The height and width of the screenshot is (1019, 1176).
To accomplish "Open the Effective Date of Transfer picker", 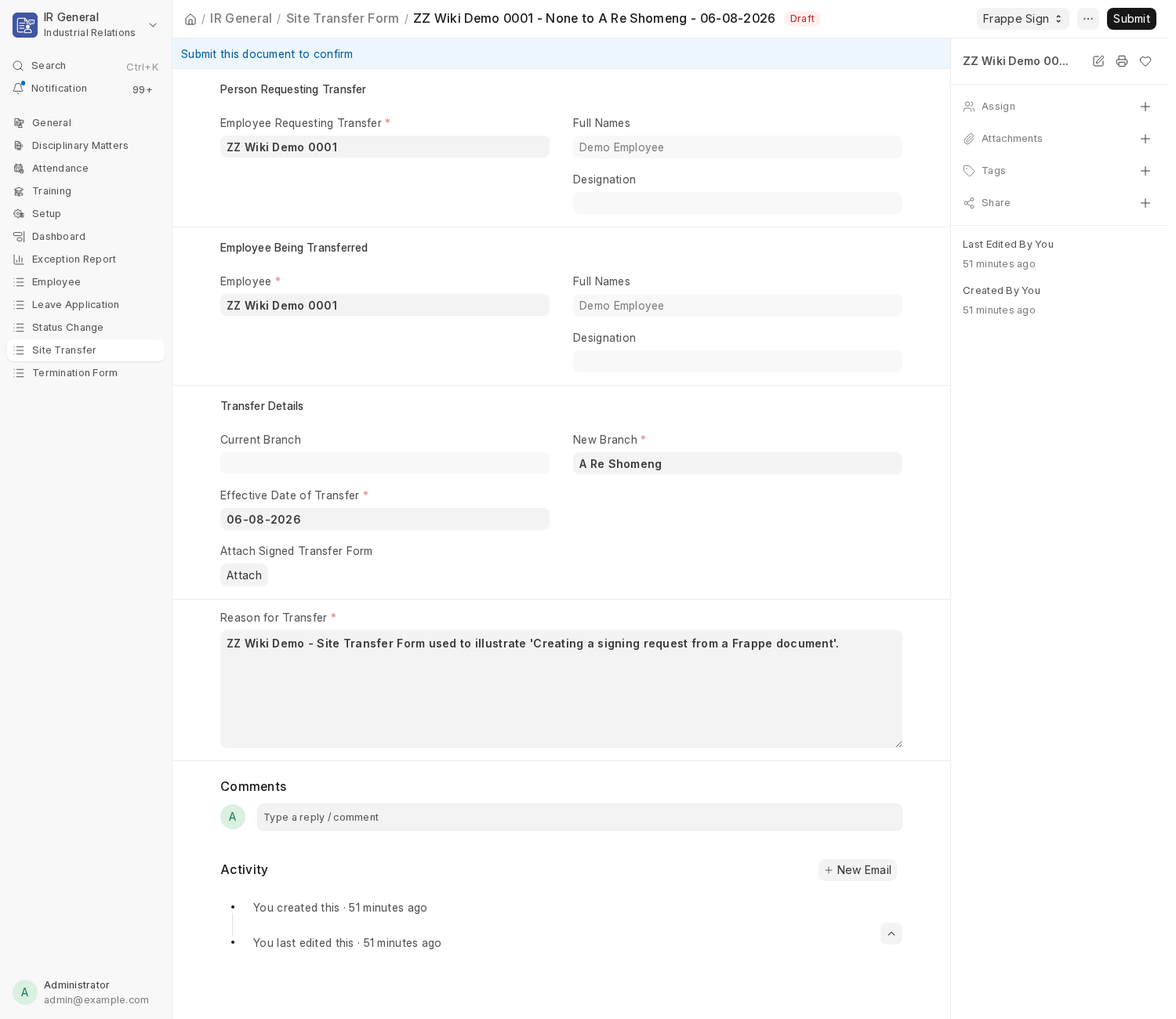I will [x=384, y=520].
